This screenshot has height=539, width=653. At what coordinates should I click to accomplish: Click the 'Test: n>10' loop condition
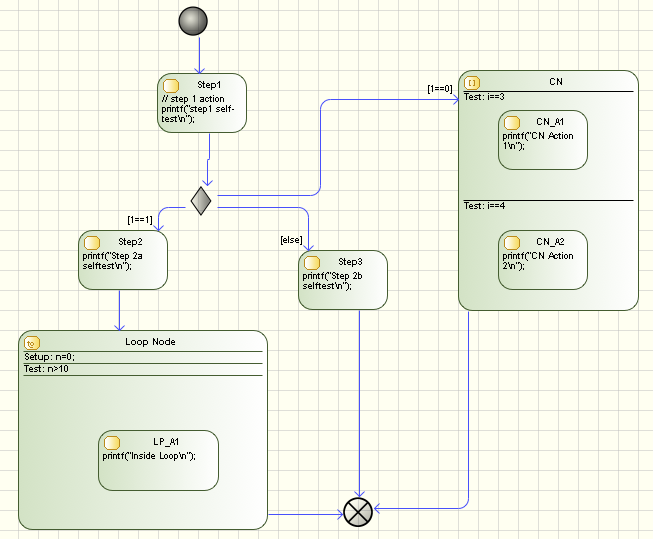(x=46, y=369)
